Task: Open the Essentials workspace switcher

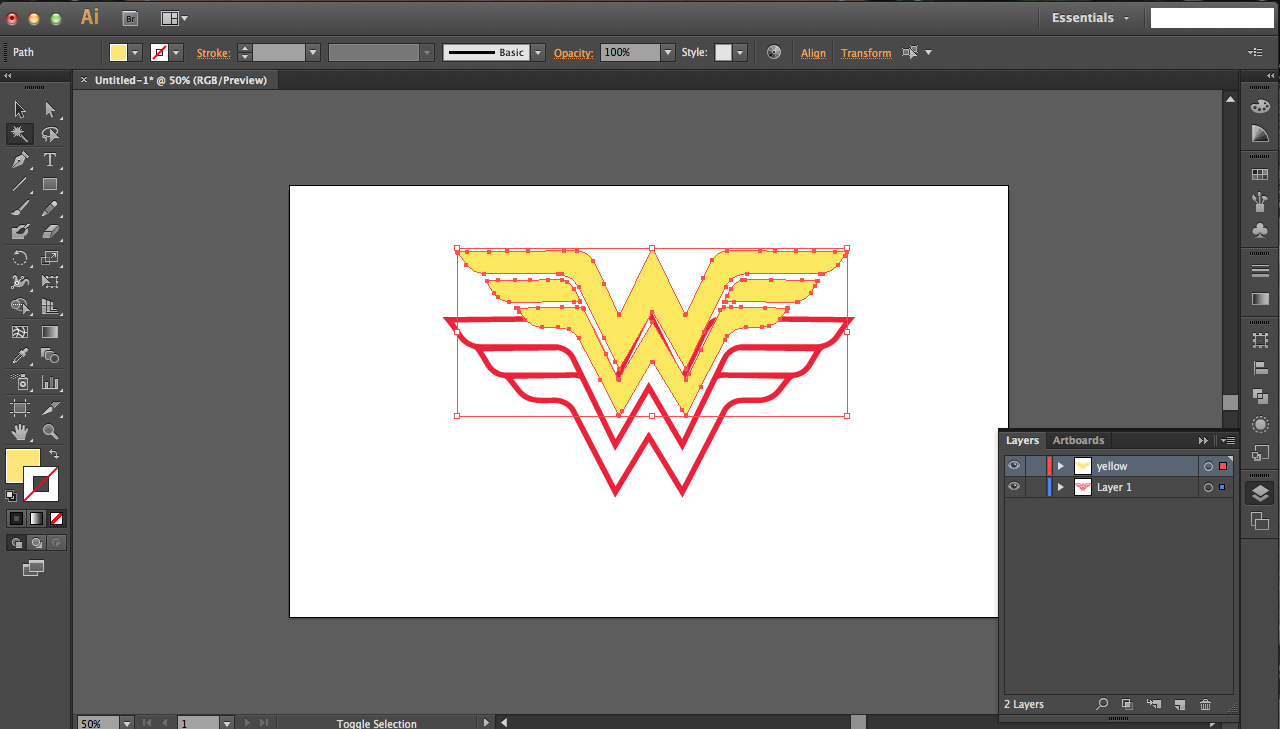Action: (1090, 18)
